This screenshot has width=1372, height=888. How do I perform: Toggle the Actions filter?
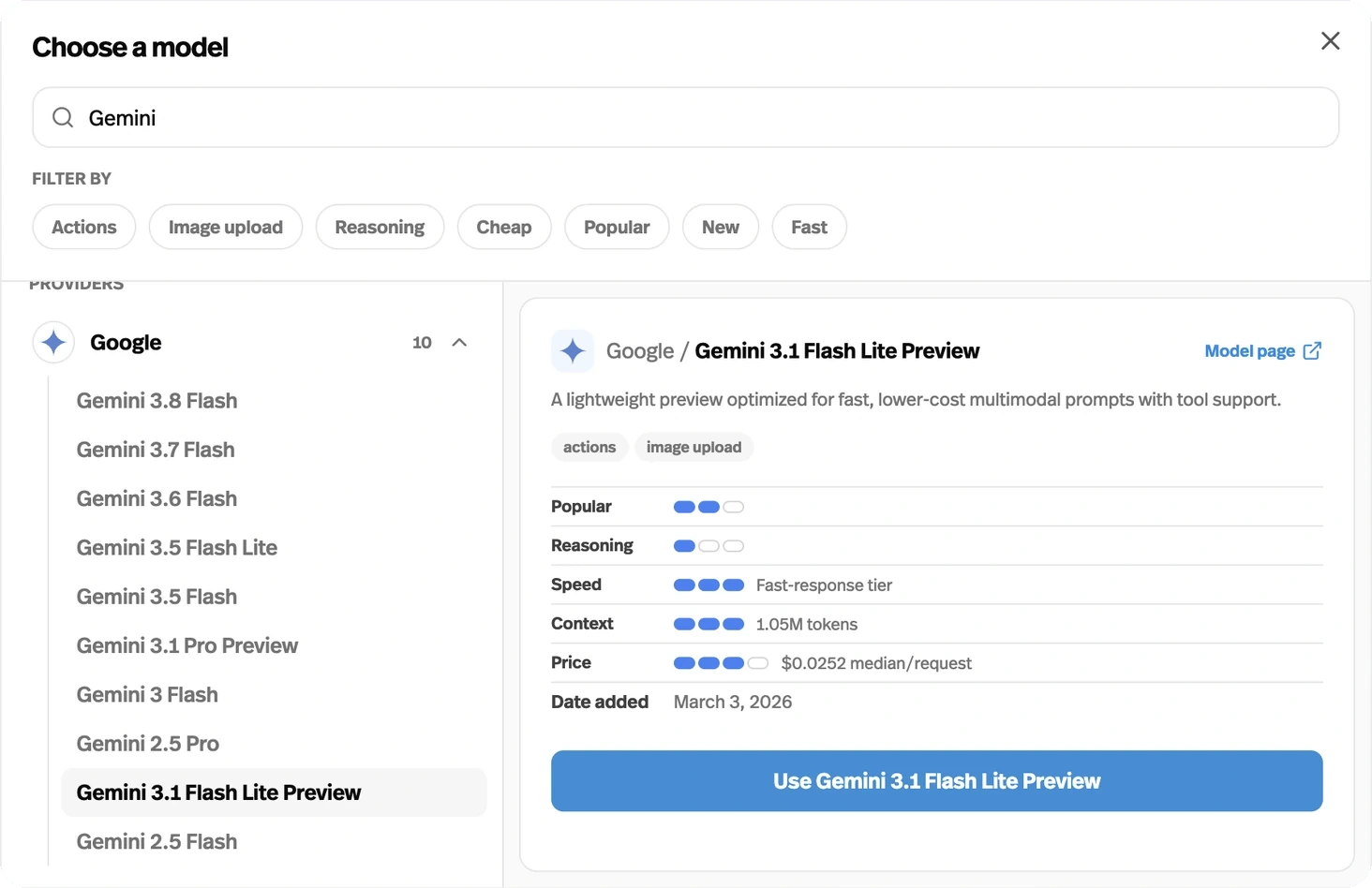coord(84,227)
